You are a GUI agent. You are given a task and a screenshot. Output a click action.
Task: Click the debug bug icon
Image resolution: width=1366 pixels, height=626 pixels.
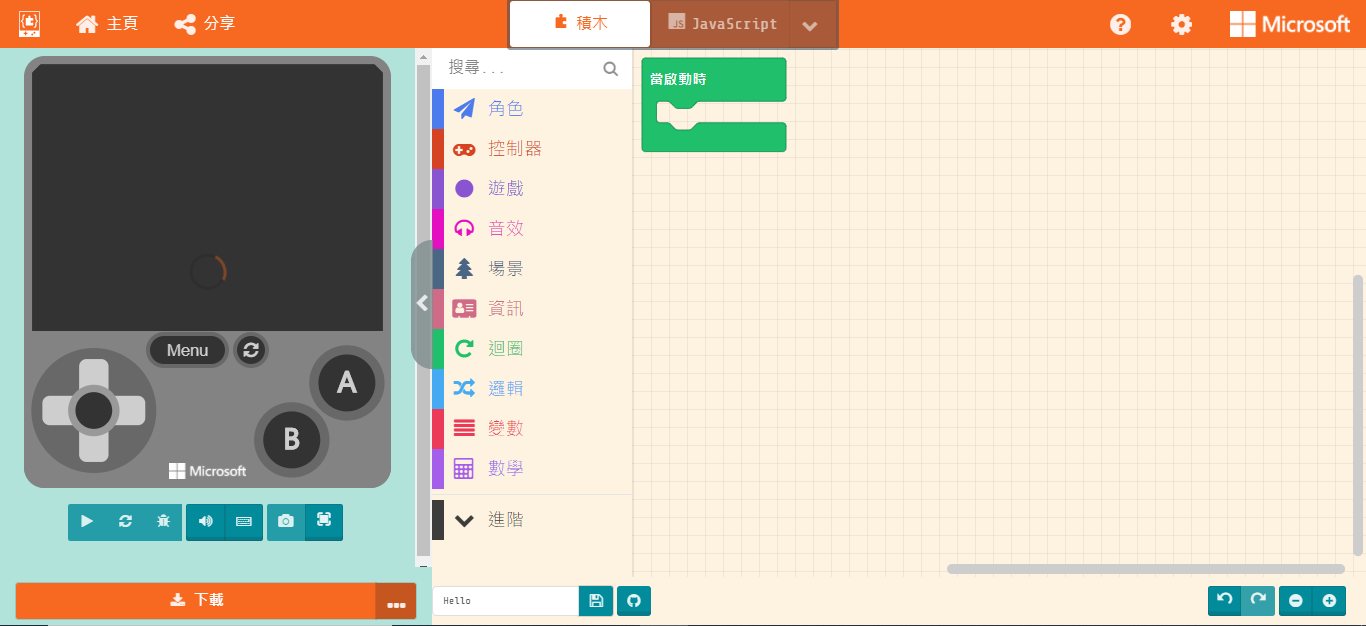[163, 521]
